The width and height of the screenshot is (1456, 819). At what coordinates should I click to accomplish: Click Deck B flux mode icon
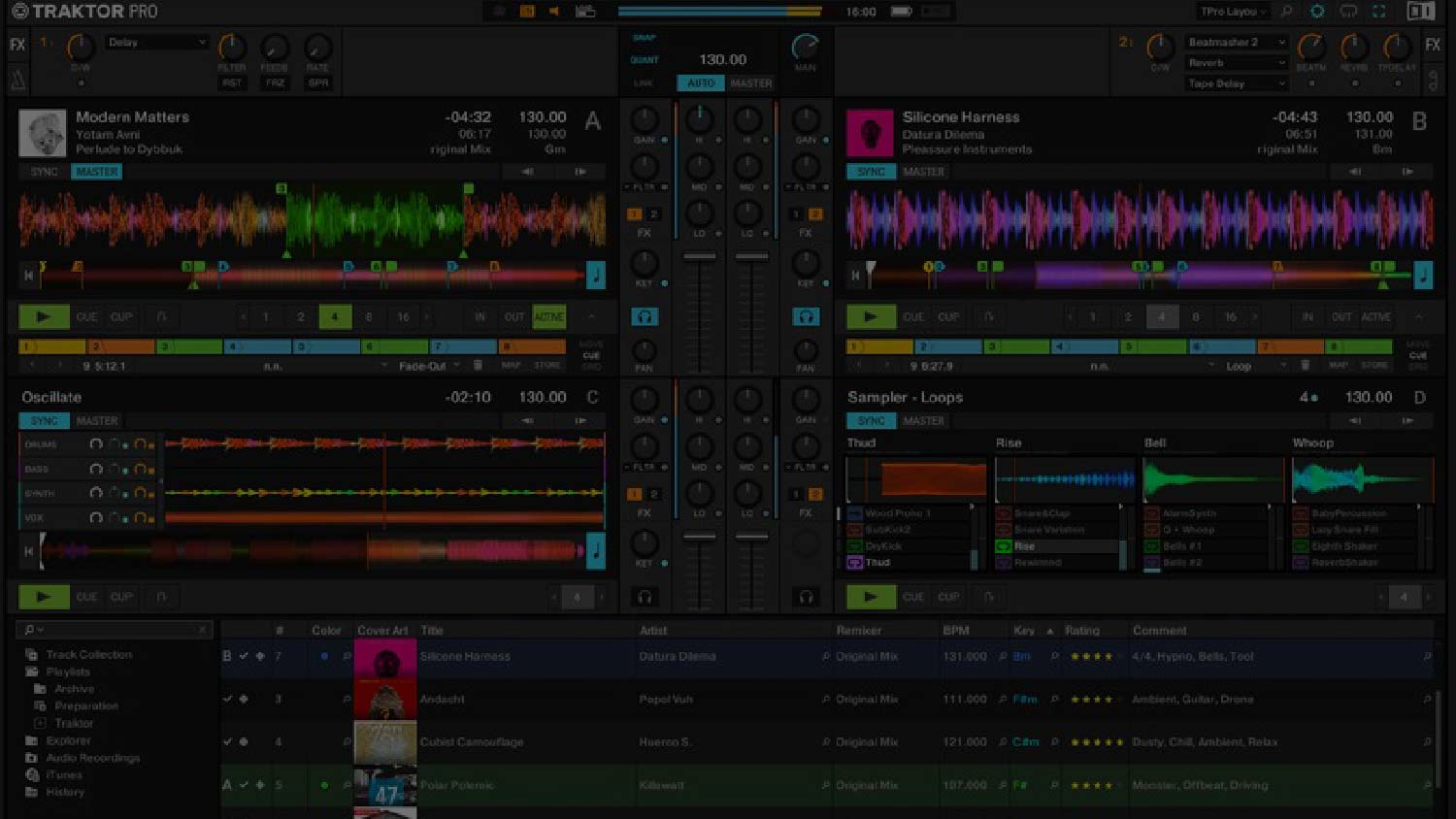tap(988, 317)
